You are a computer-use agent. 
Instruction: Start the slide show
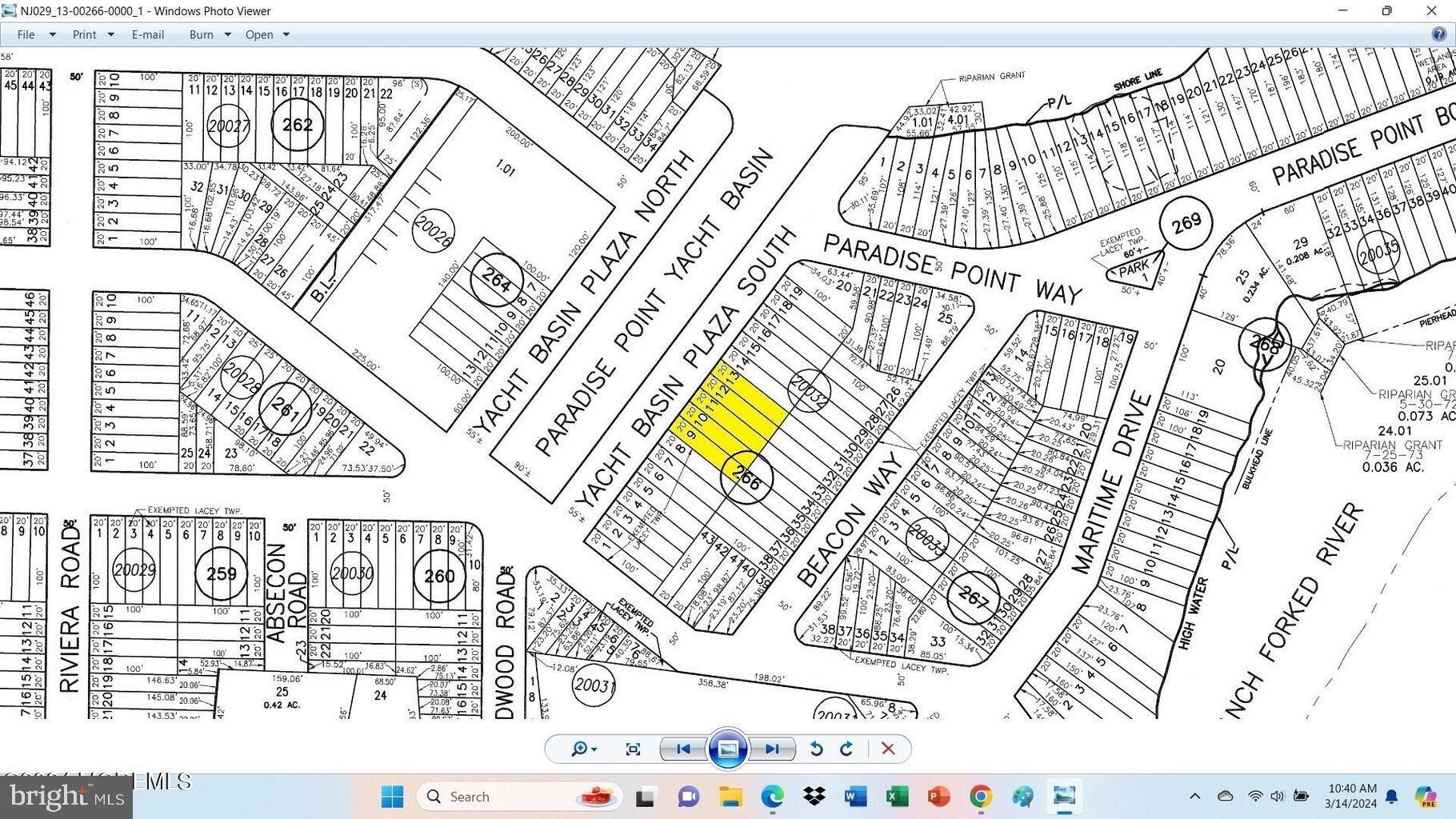pos(728,749)
